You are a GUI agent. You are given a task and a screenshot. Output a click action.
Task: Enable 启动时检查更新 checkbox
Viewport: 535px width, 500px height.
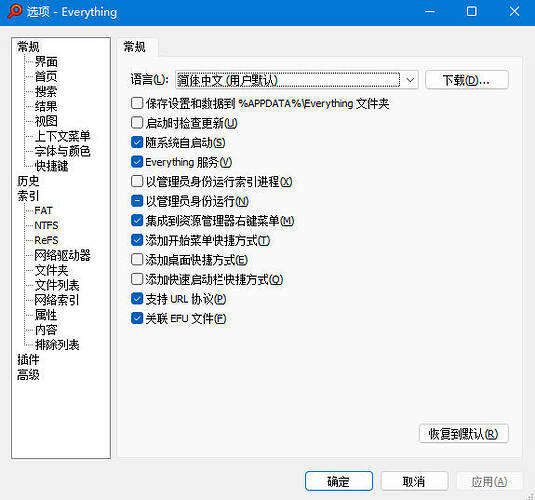[137, 123]
